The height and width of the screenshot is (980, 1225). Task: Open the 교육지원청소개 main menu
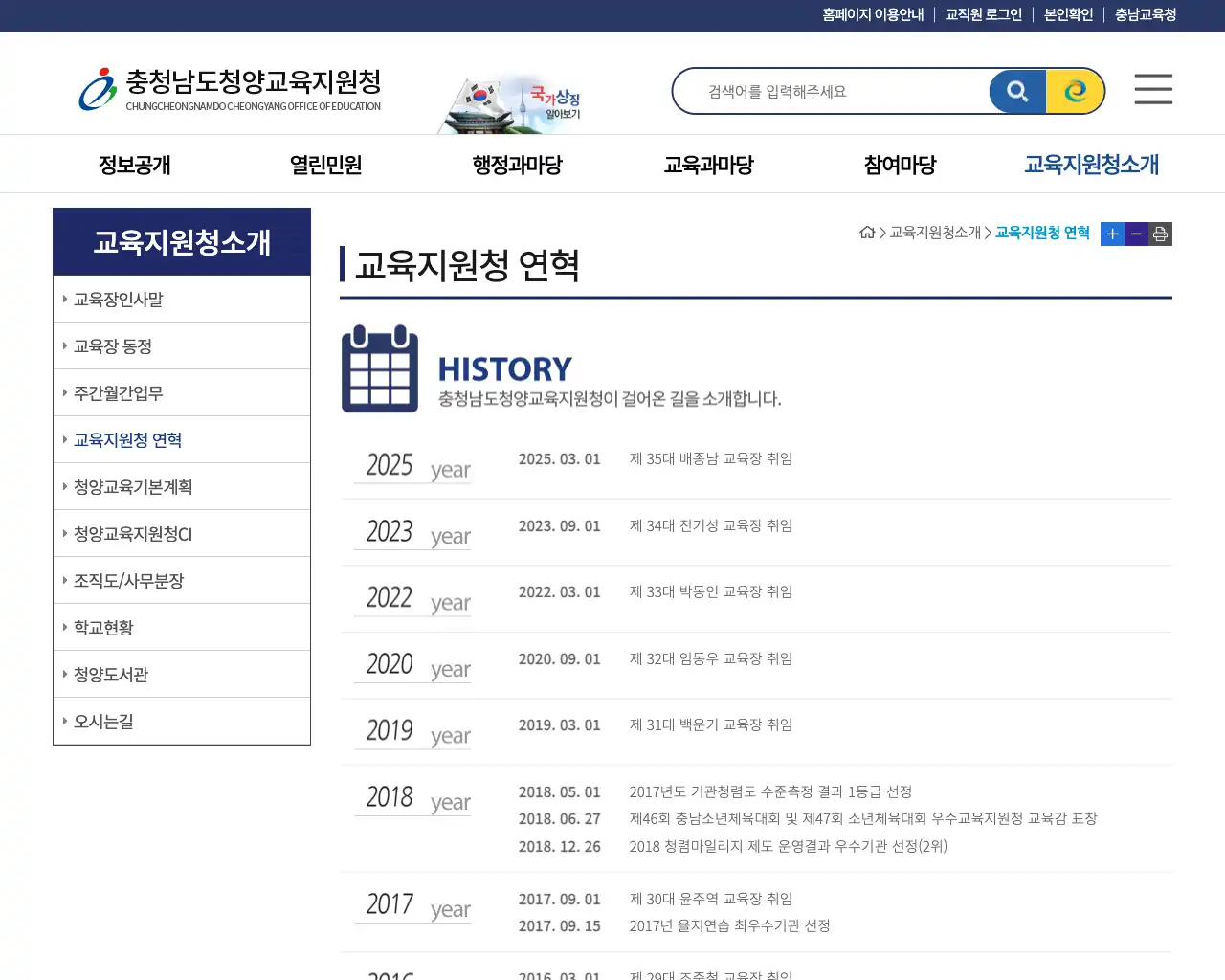pyautogui.click(x=1091, y=165)
